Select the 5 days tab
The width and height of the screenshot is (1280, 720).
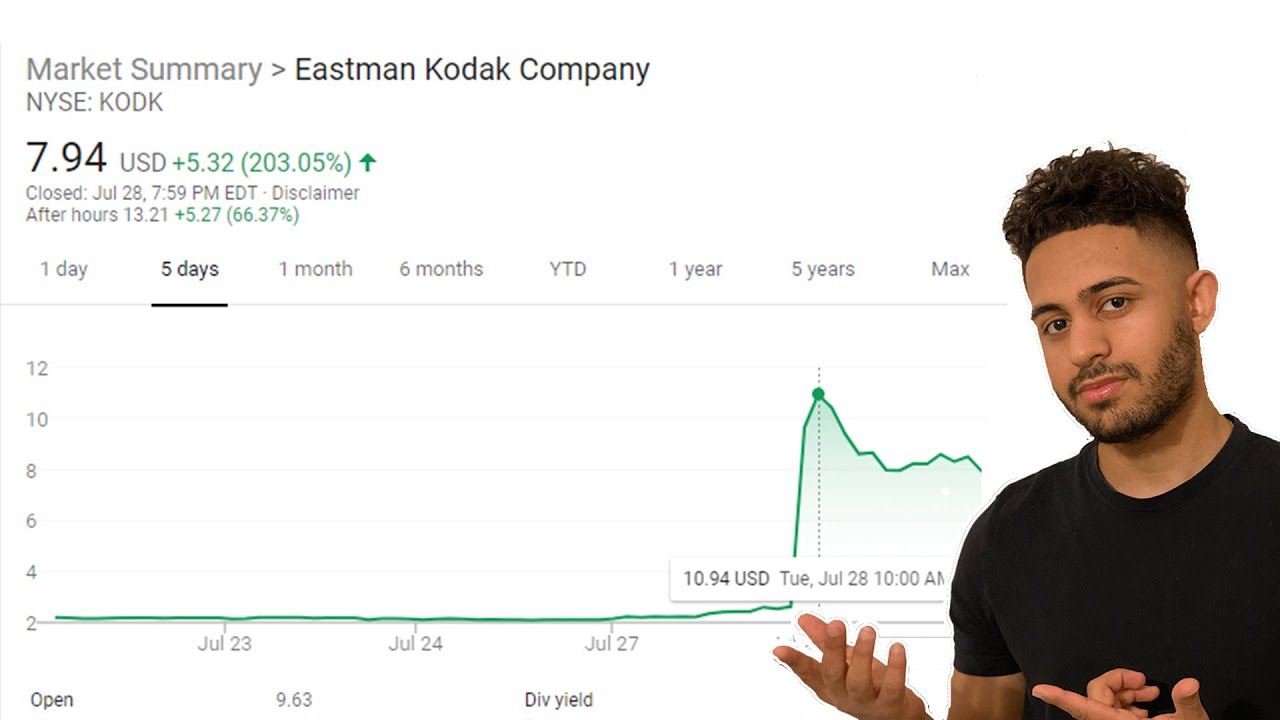coord(190,269)
